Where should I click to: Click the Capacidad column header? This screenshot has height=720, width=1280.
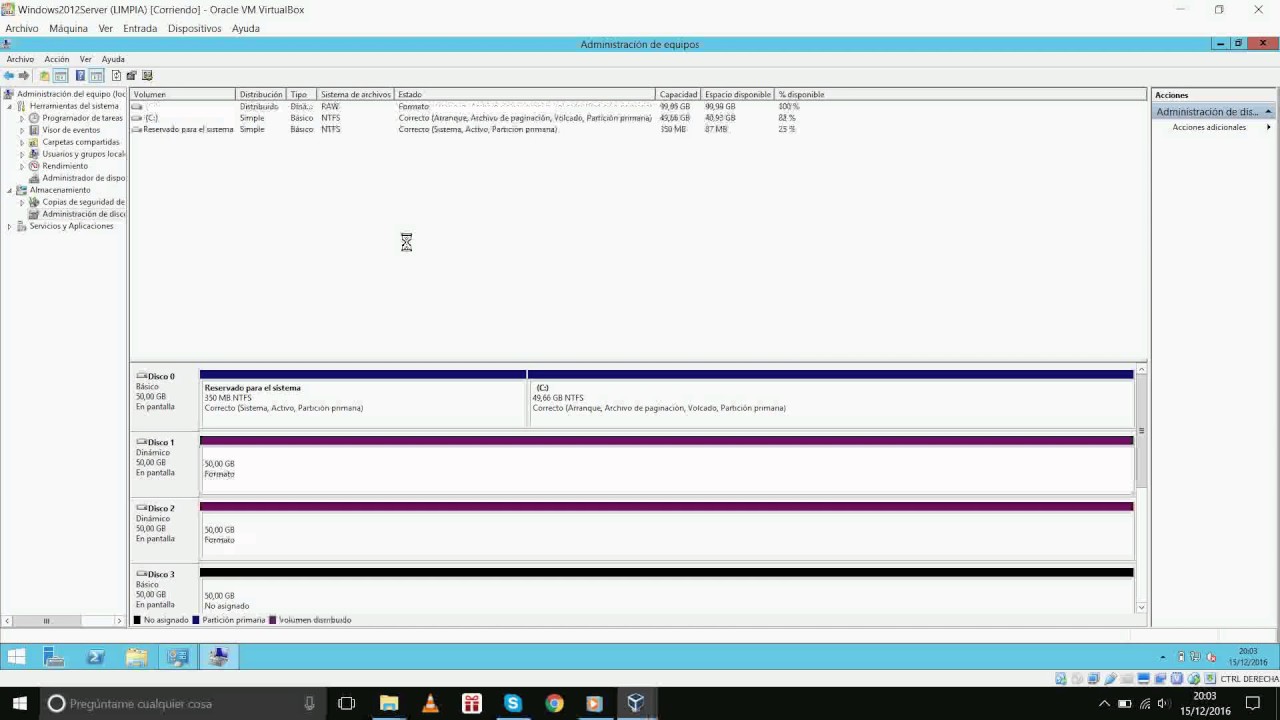coord(678,94)
